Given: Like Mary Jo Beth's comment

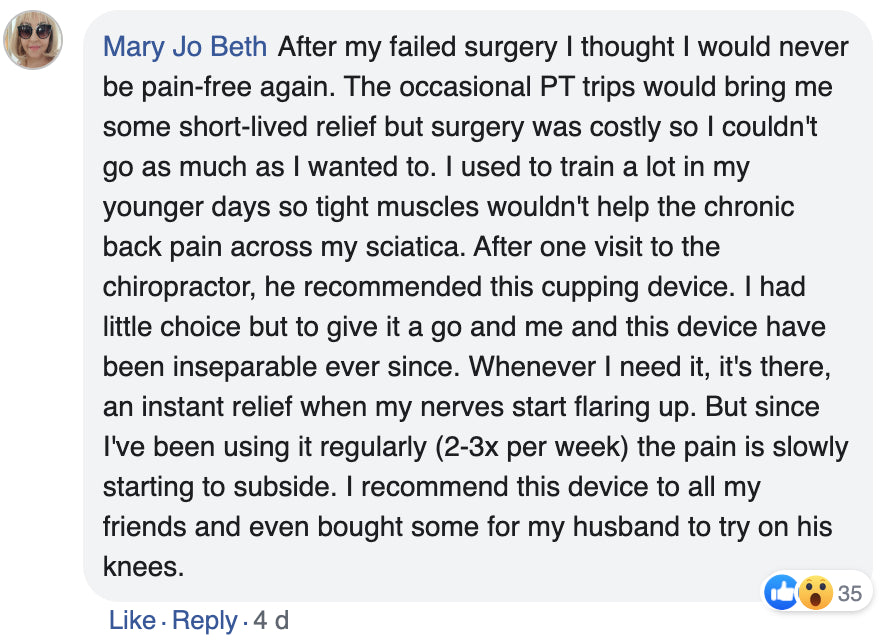Looking at the screenshot, I should coord(132,620).
